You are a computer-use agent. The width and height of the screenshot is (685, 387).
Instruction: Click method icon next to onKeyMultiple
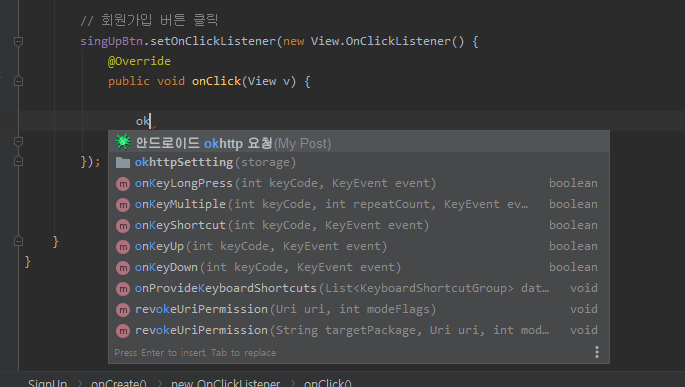[123, 205]
